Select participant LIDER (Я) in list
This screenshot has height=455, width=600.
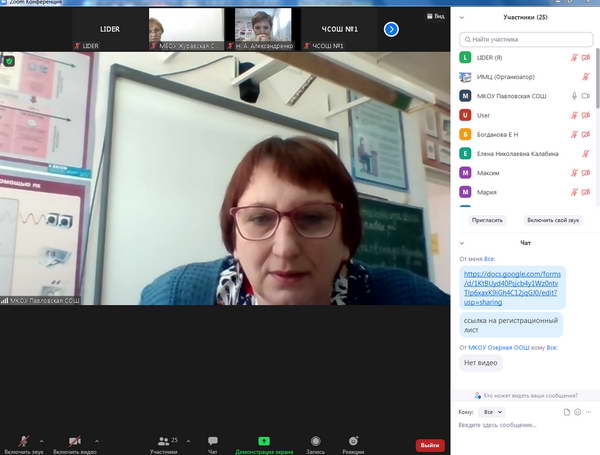click(x=525, y=58)
